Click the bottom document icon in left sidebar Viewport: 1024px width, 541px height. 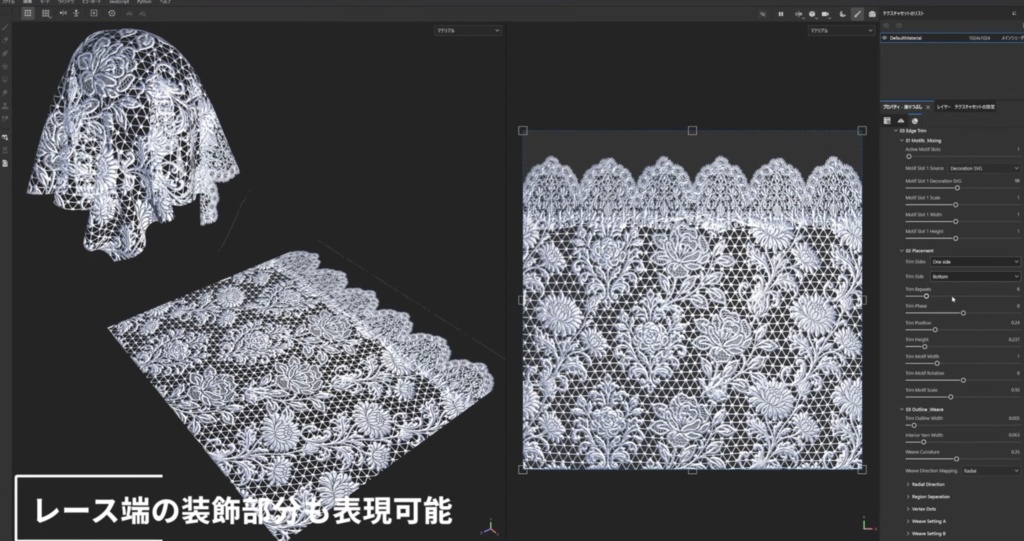coord(5,163)
